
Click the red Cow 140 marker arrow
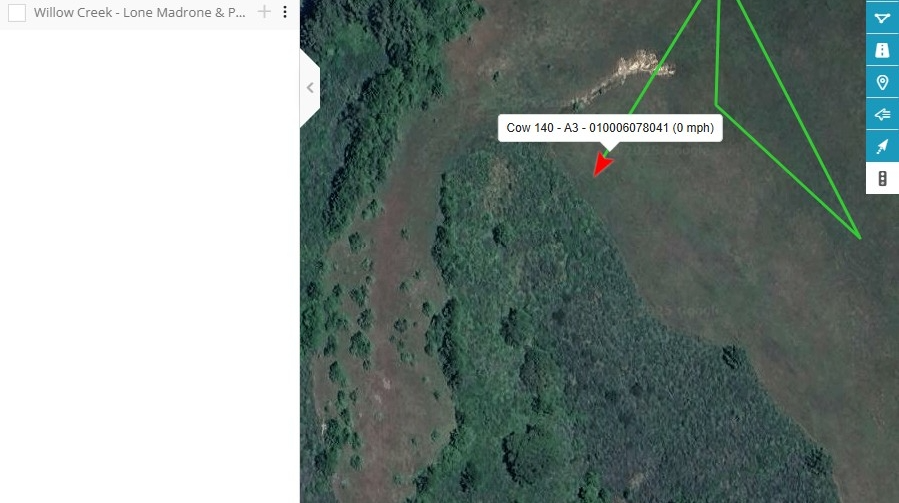click(601, 164)
